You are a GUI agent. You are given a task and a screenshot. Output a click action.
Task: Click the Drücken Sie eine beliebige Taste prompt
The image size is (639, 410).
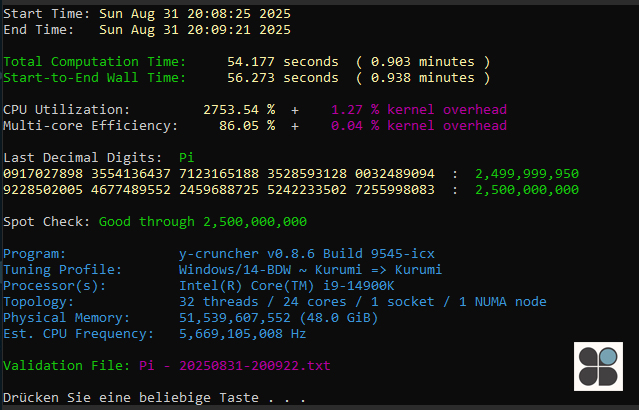tap(154, 397)
